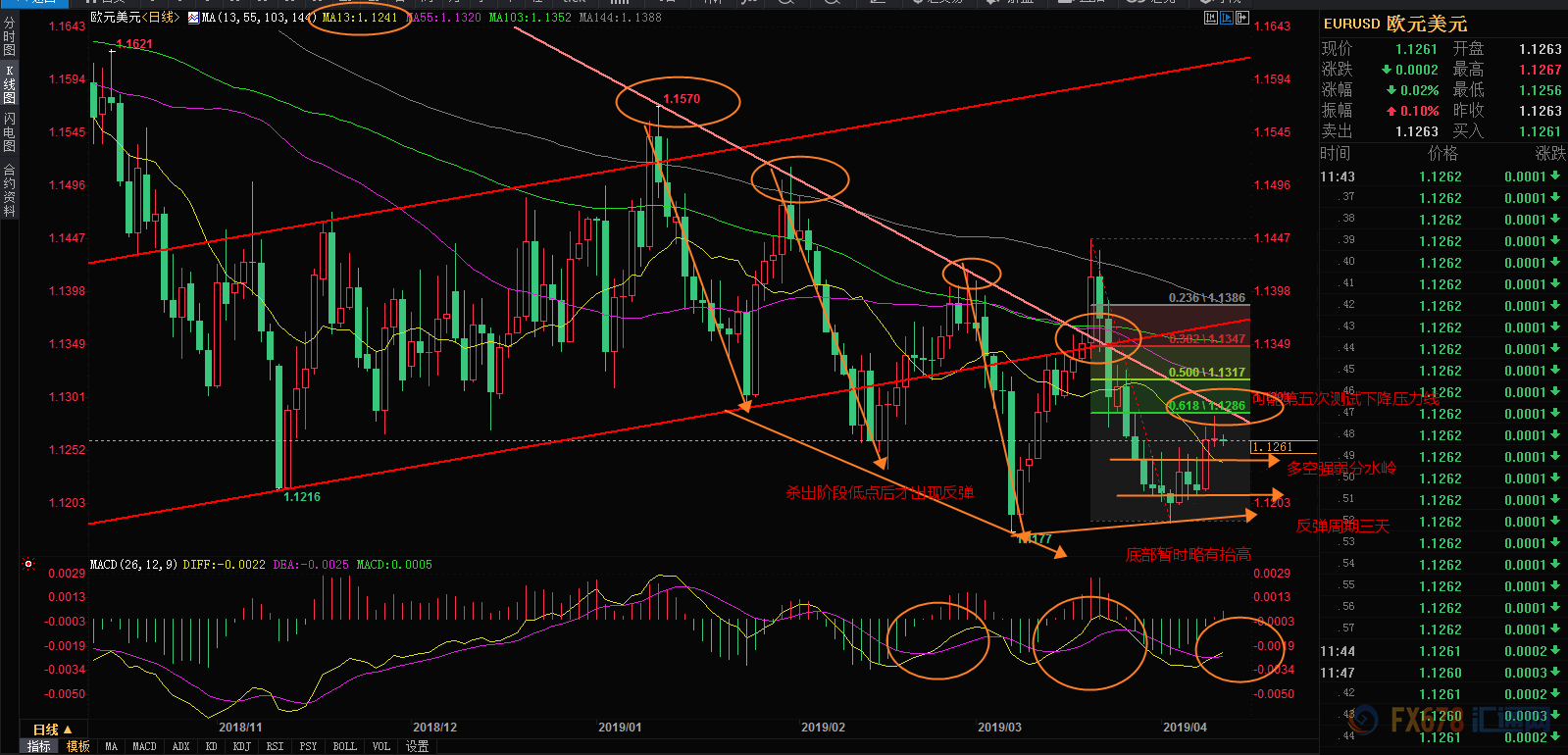This screenshot has height=755, width=1568.
Task: Click the red MACD panel marker icon
Action: (28, 564)
